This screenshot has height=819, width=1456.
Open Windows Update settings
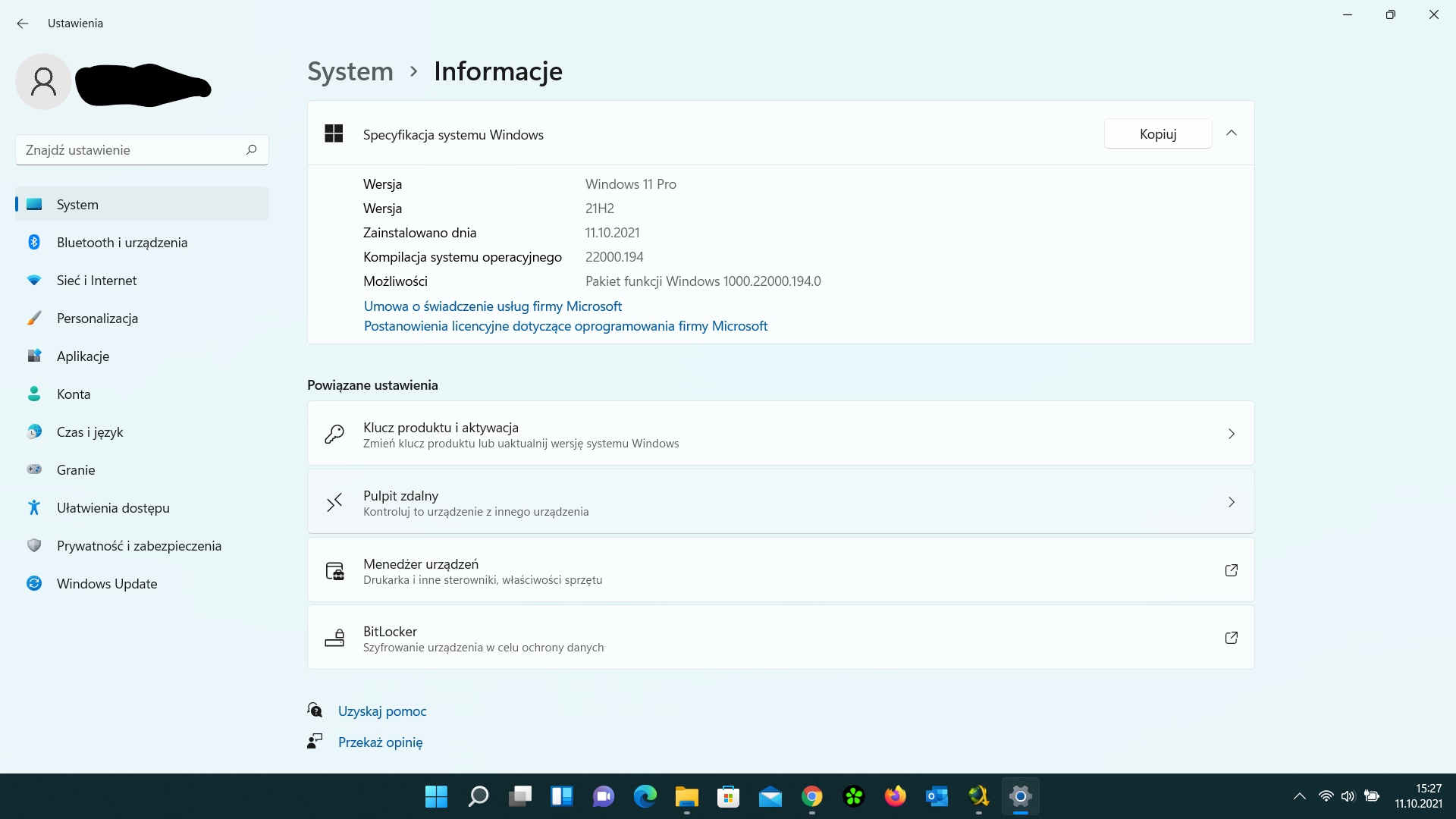(142, 583)
